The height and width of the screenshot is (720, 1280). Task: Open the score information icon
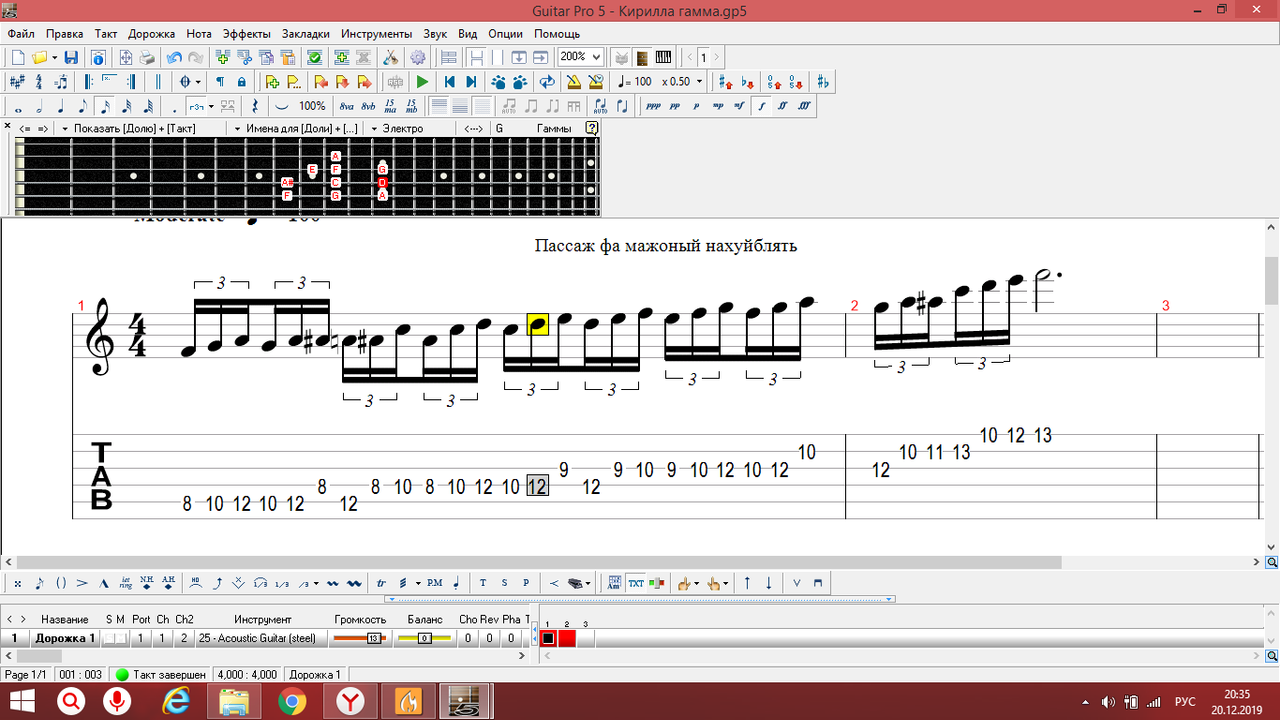98,57
